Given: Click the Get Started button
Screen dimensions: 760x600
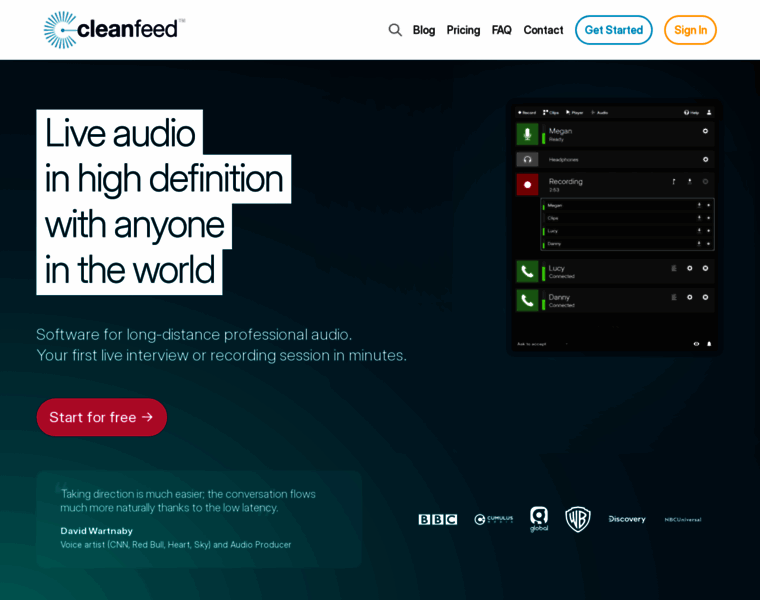Looking at the screenshot, I should pyautogui.click(x=614, y=30).
